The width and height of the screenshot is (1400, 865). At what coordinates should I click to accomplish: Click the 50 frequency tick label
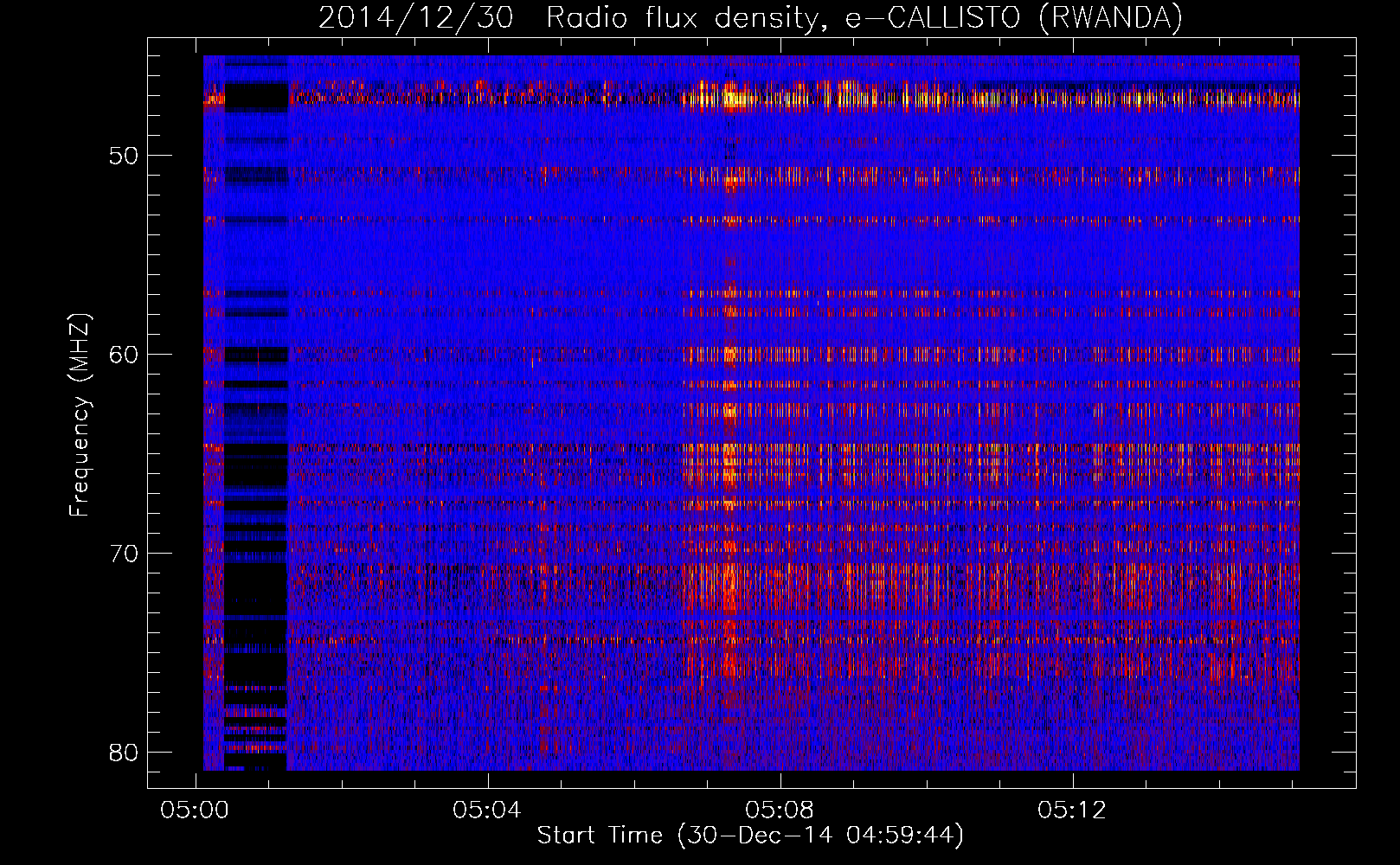coord(124,156)
